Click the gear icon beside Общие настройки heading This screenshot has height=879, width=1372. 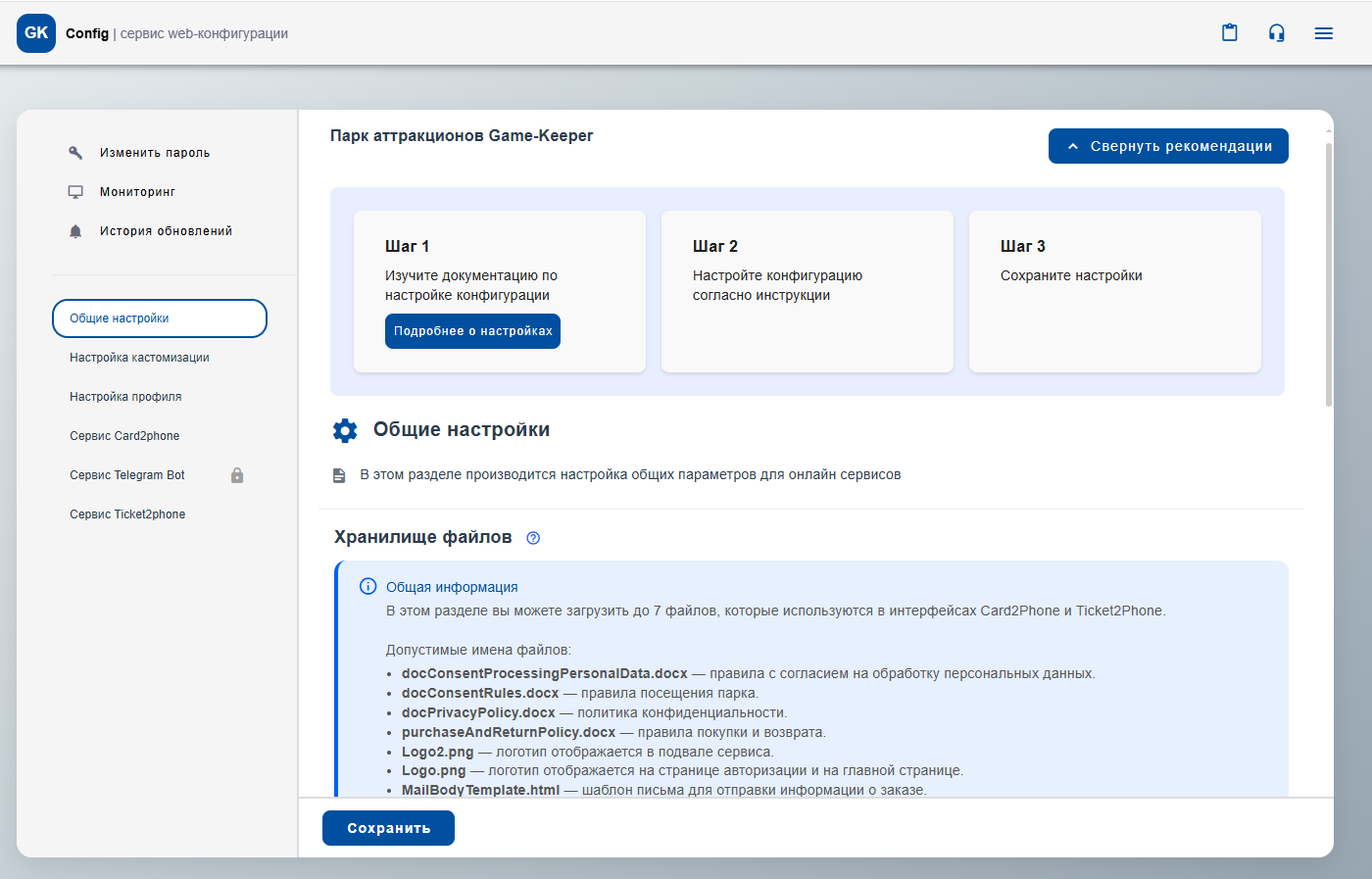pos(345,430)
